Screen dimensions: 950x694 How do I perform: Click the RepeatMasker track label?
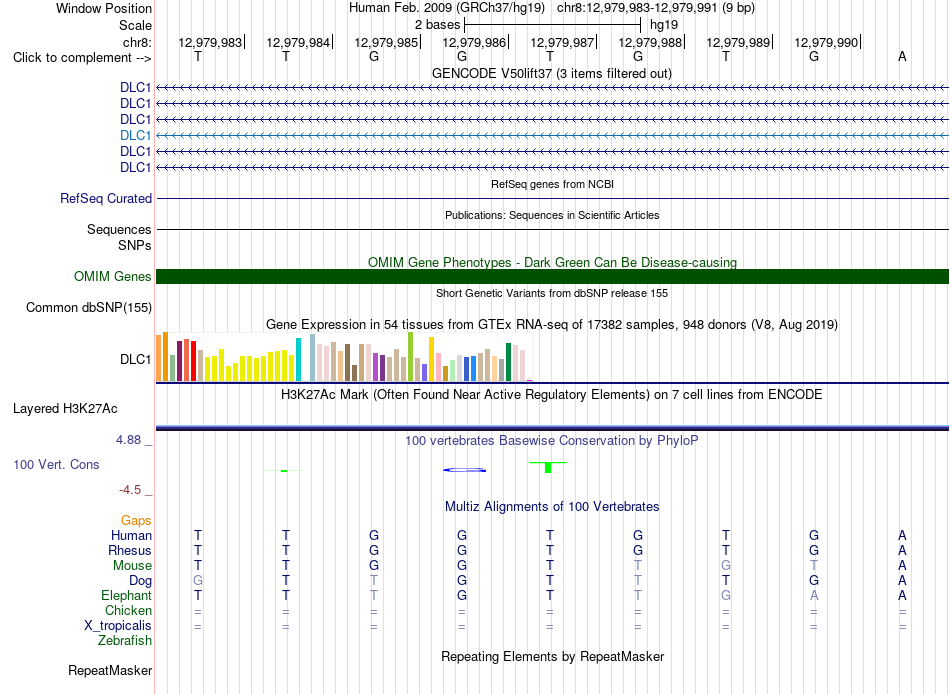click(x=110, y=670)
